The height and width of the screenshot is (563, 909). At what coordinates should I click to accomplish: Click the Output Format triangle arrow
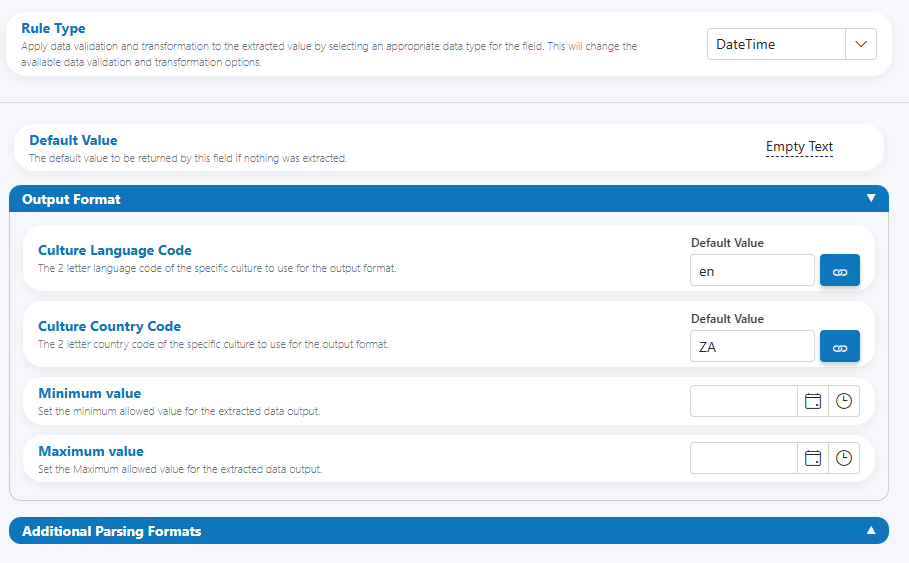click(x=871, y=198)
